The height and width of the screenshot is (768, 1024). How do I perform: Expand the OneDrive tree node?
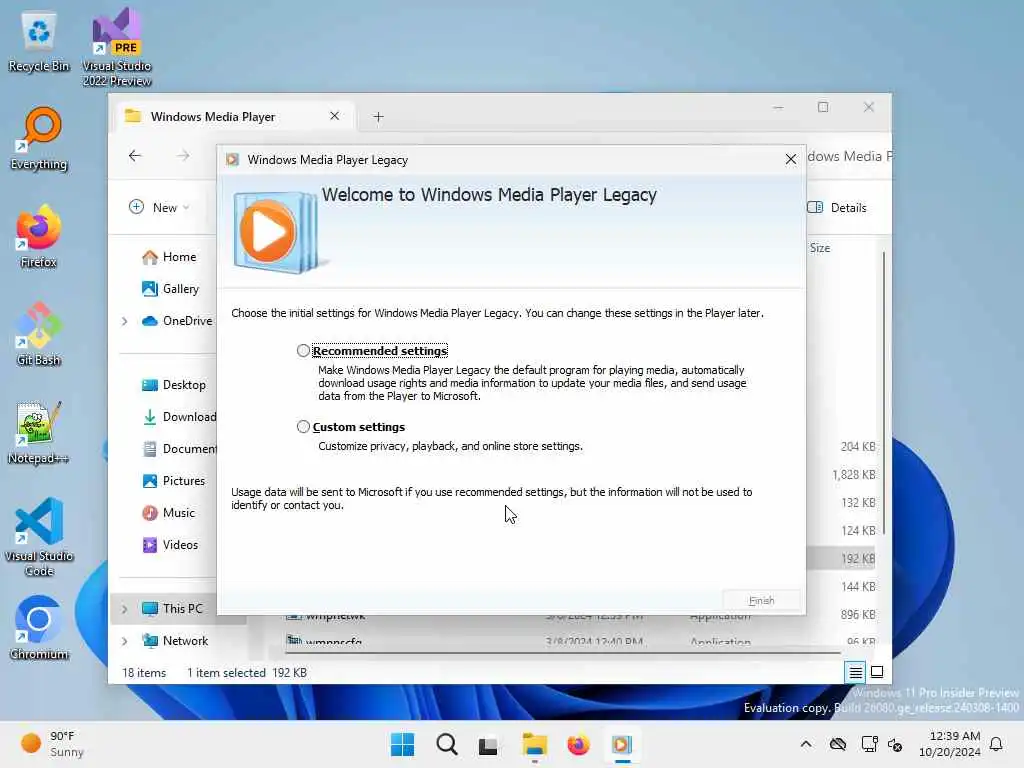coord(125,321)
